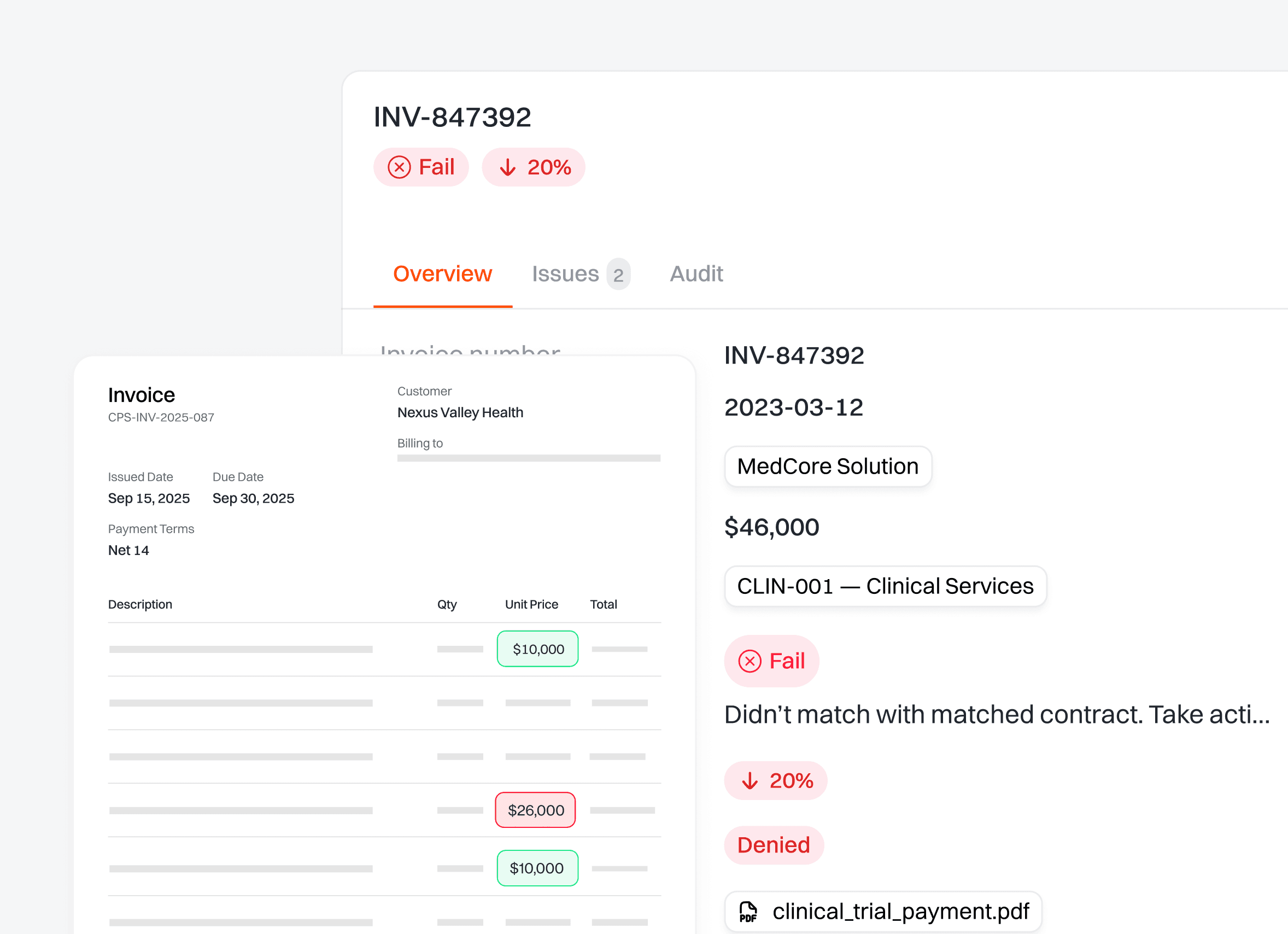Click the PDF file icon
Viewport: 1288px width, 934px height.
[748, 912]
